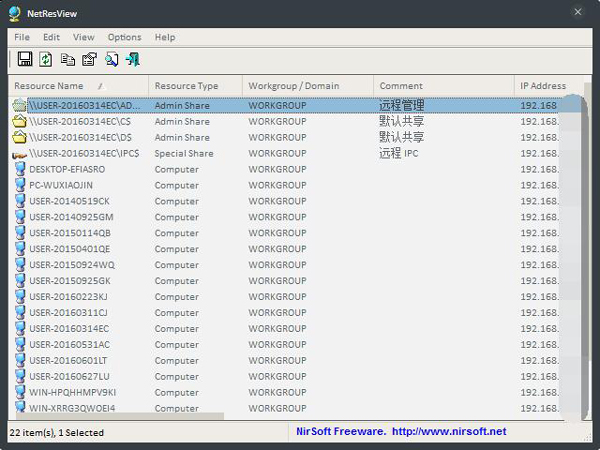The image size is (600, 450).
Task: Click the computer icon for USER-20150925GK
Action: tap(20, 280)
